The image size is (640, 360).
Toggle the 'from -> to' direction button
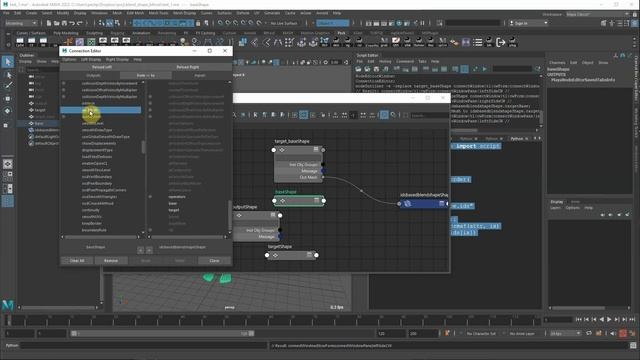[146, 76]
